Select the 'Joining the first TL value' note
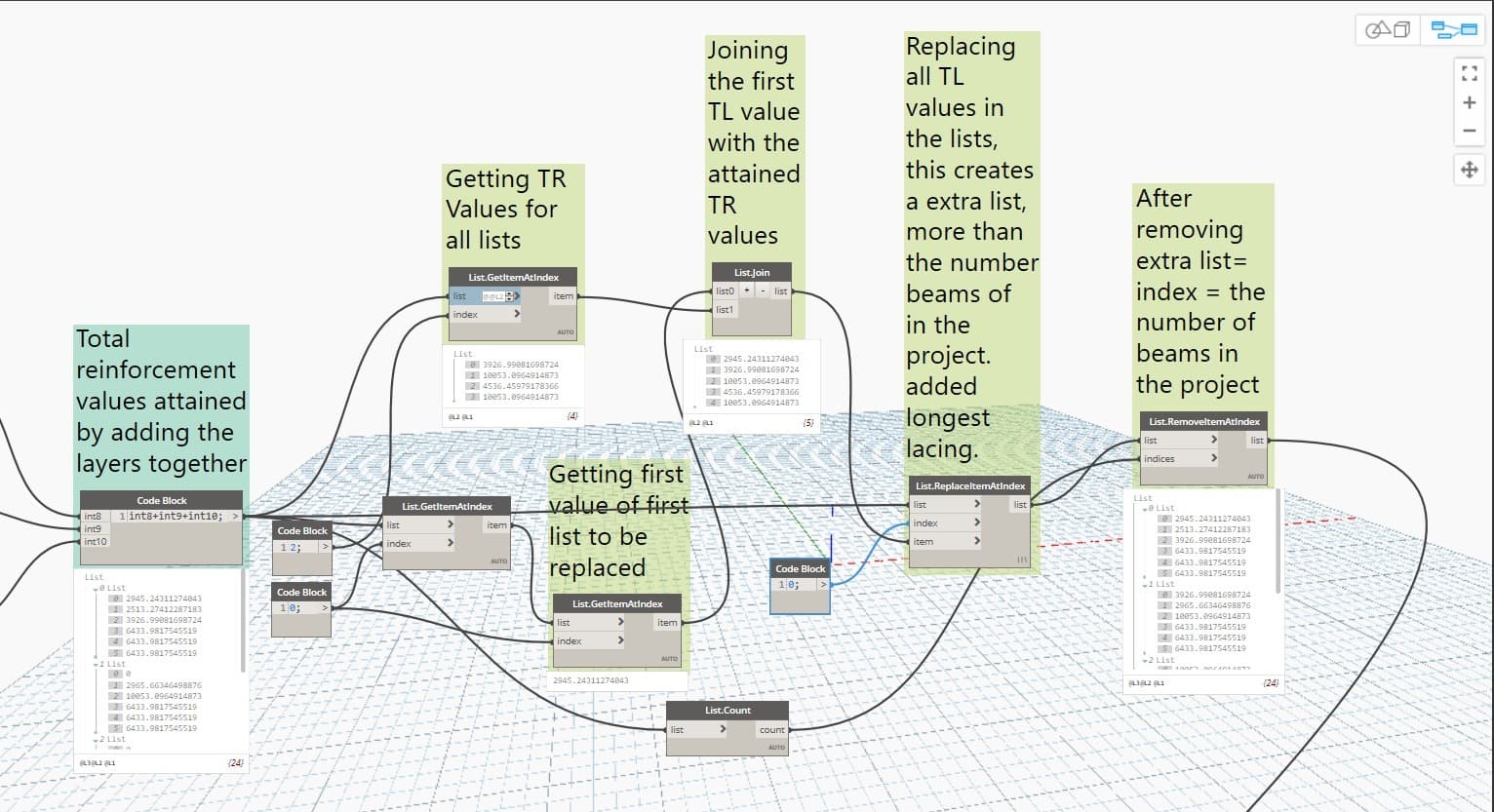Screen dimensions: 1494x812 755,143
